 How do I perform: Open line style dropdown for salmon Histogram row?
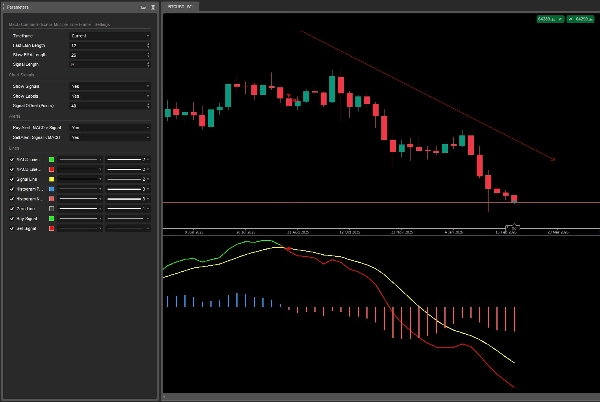coord(80,199)
